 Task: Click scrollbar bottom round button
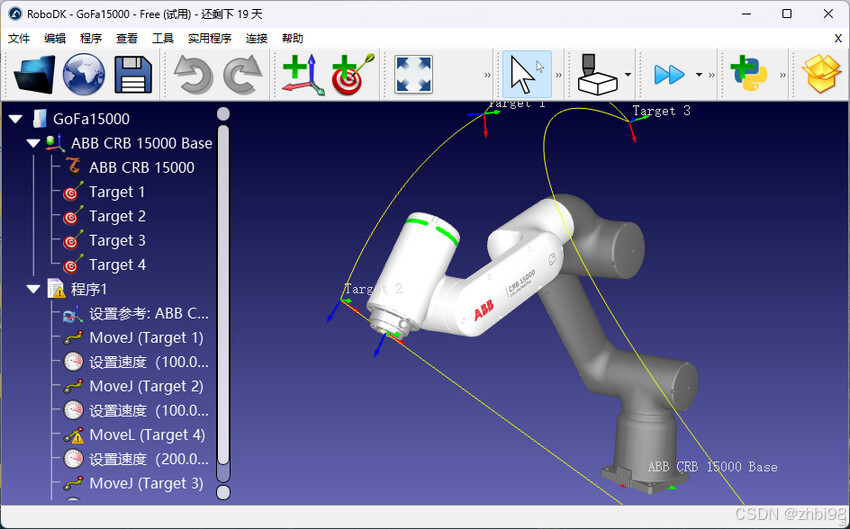click(x=223, y=493)
